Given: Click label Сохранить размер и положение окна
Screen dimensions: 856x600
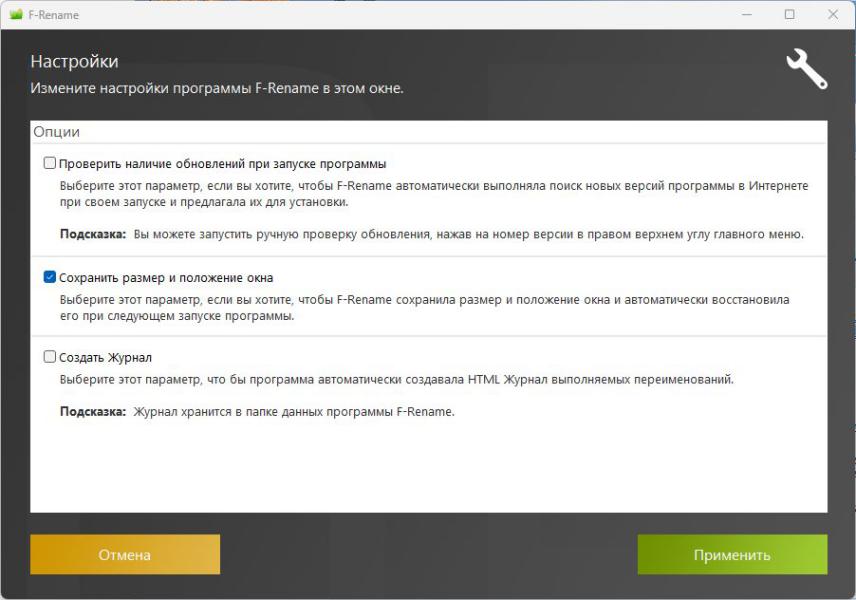Looking at the screenshot, I should click(166, 278).
